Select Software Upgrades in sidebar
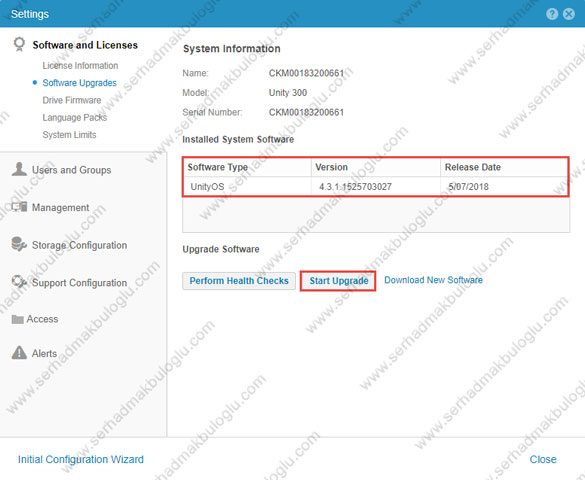The height and width of the screenshot is (480, 585). click(x=79, y=83)
